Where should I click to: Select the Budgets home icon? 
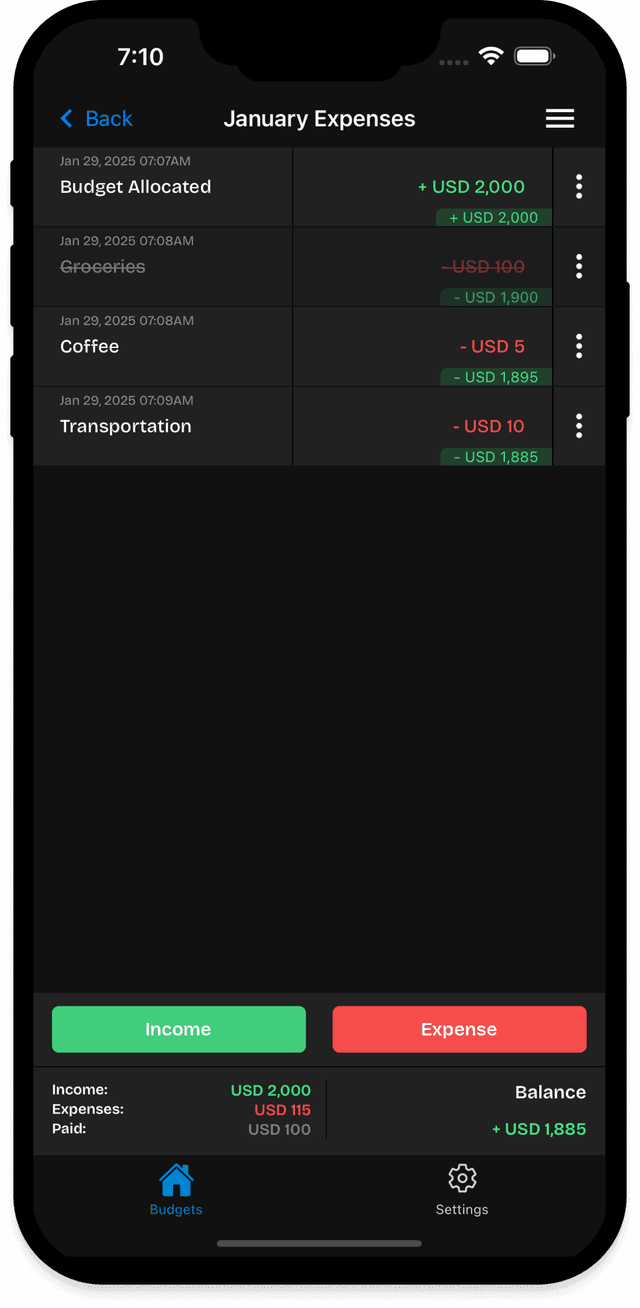click(x=176, y=1179)
